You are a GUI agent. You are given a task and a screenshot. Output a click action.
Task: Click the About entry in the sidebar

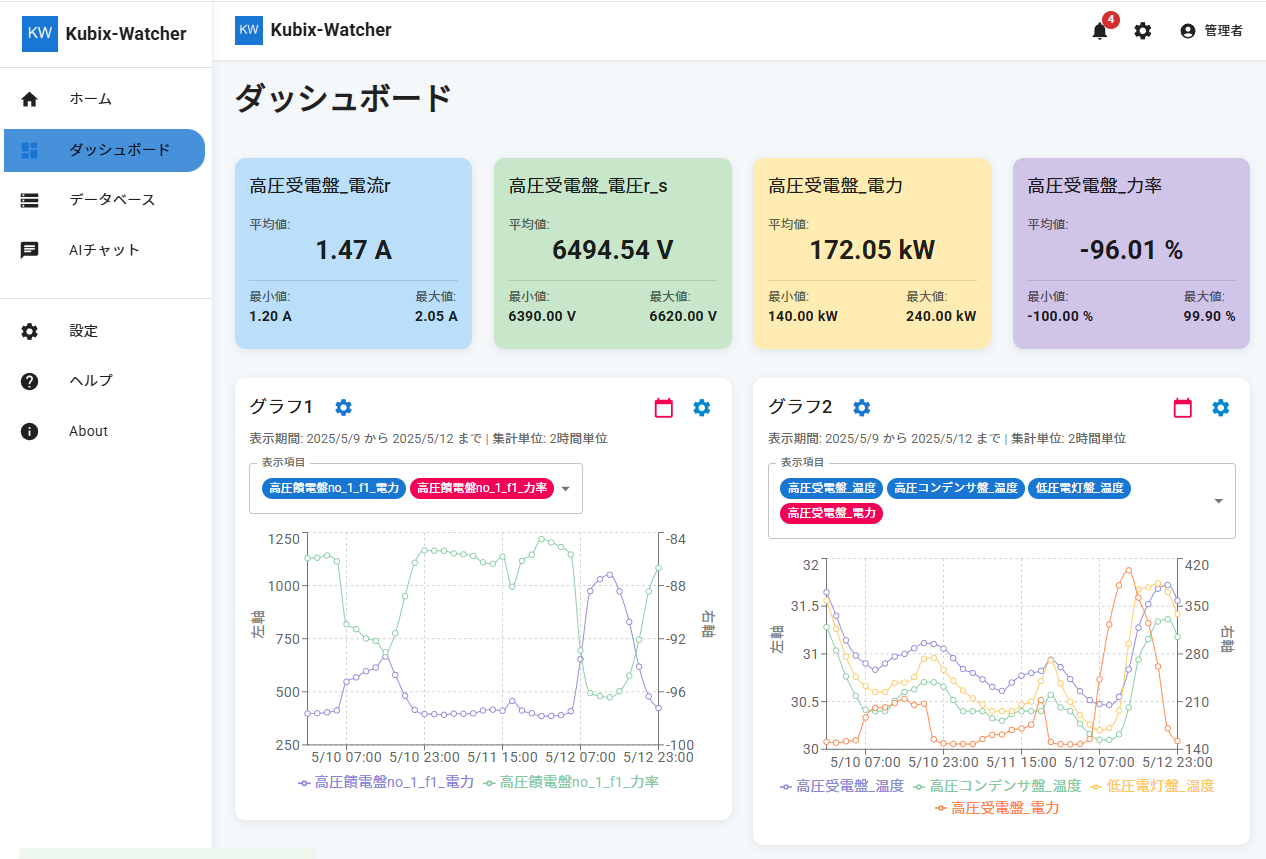pos(88,431)
